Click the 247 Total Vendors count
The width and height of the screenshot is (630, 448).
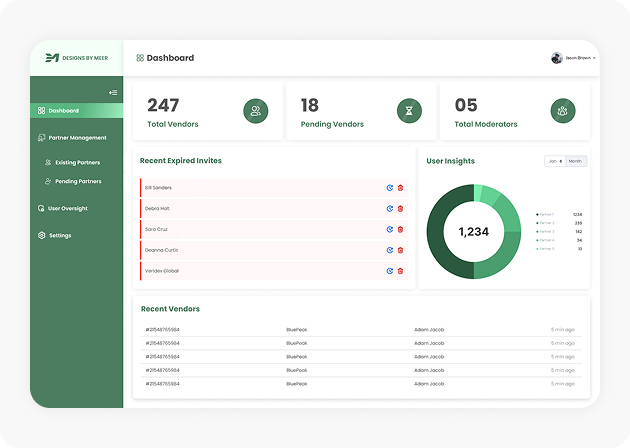pyautogui.click(x=163, y=105)
